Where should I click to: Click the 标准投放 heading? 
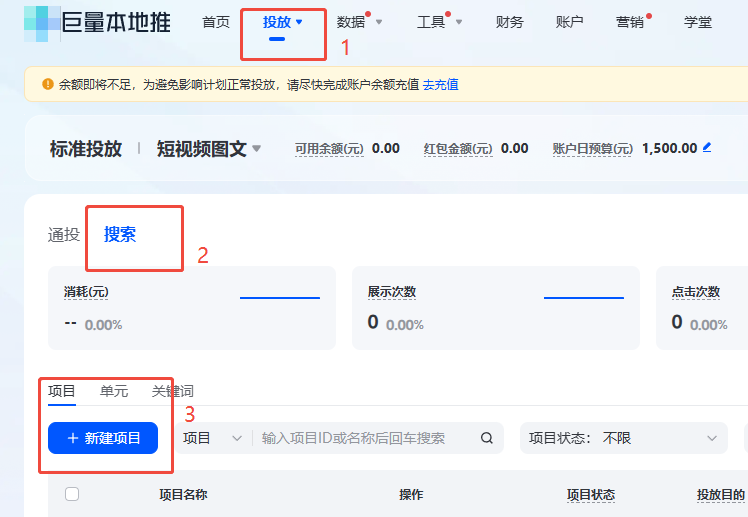(86, 149)
